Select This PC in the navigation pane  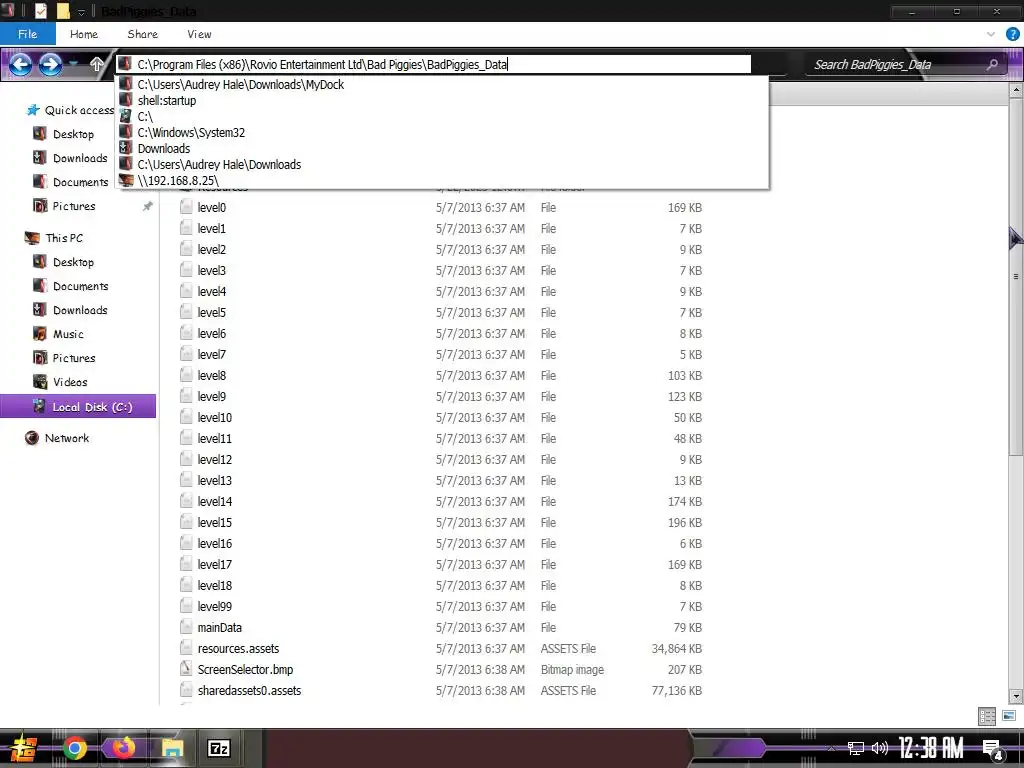(x=64, y=238)
